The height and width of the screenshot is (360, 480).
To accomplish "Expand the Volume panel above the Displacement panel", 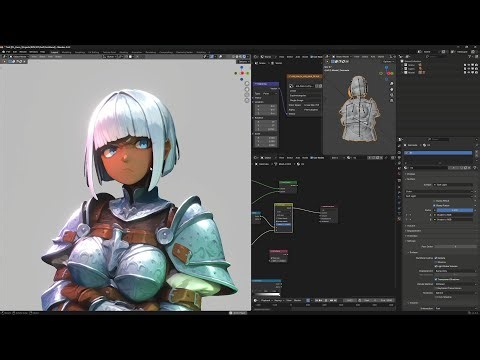I will pyautogui.click(x=411, y=226).
